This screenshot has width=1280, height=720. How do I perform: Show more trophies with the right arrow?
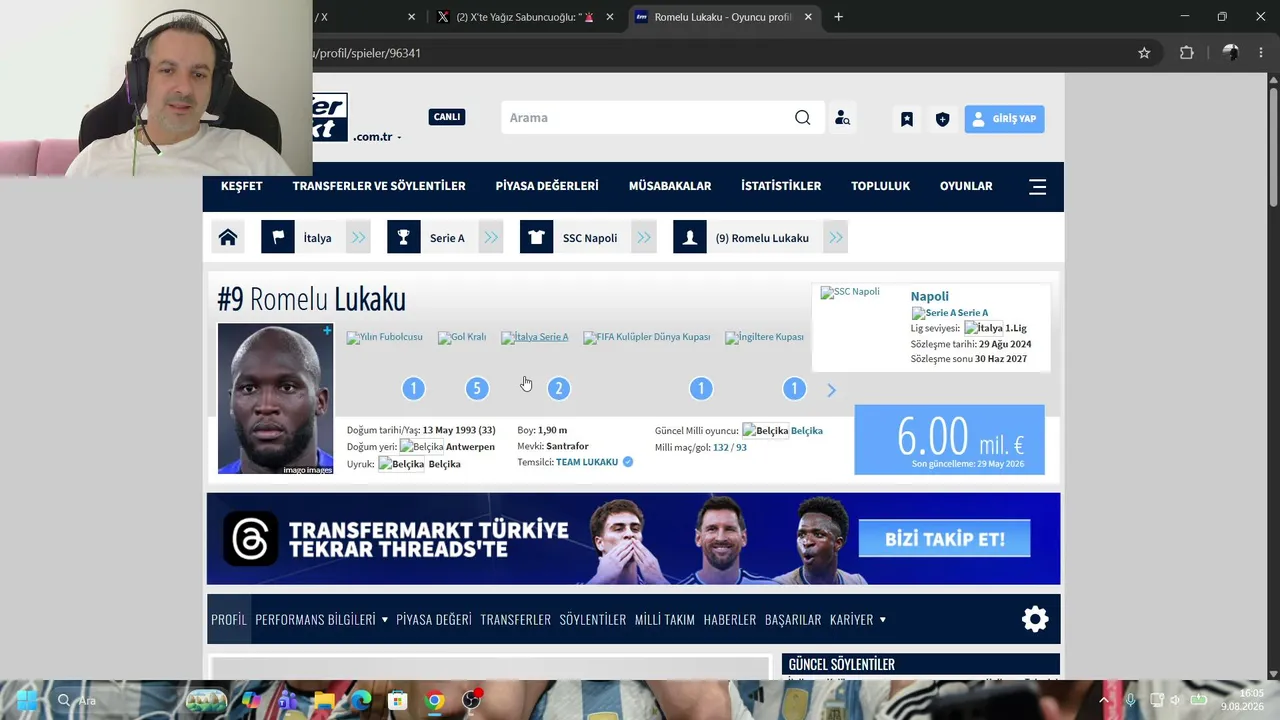click(x=831, y=390)
